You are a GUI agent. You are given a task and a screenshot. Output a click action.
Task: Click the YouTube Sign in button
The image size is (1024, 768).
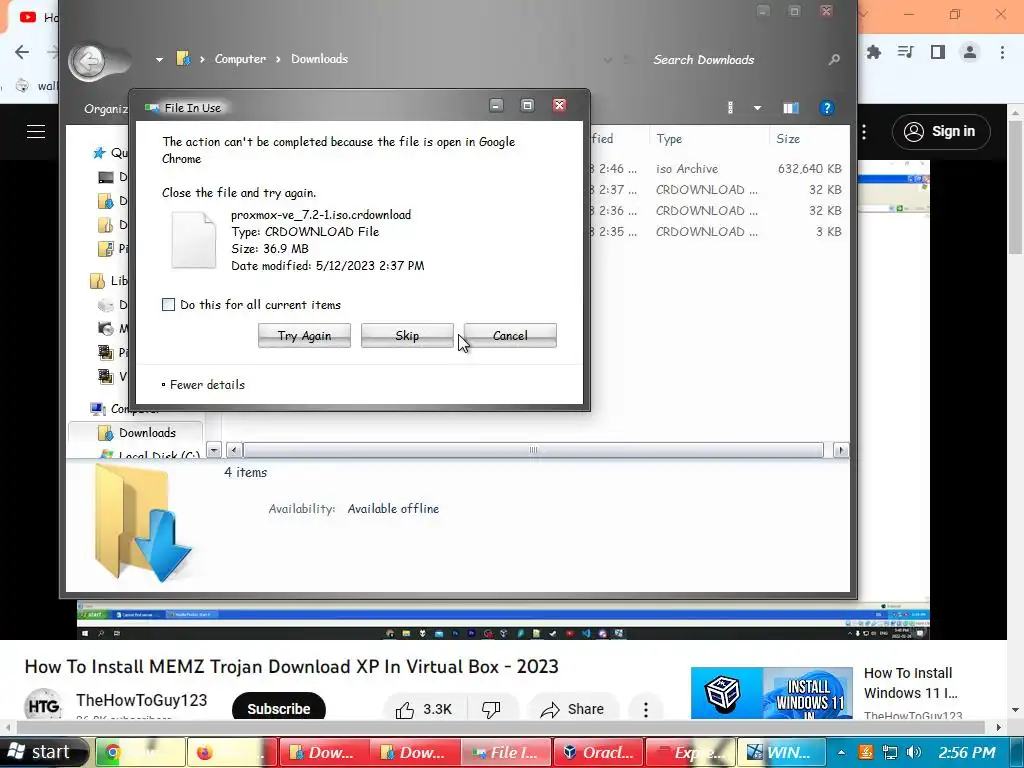[940, 131]
